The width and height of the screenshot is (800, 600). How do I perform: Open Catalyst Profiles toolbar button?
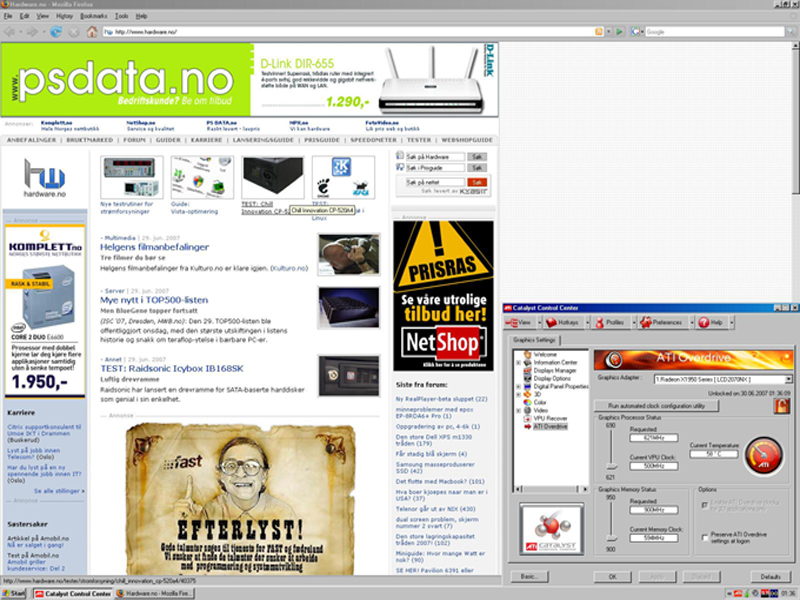[610, 322]
